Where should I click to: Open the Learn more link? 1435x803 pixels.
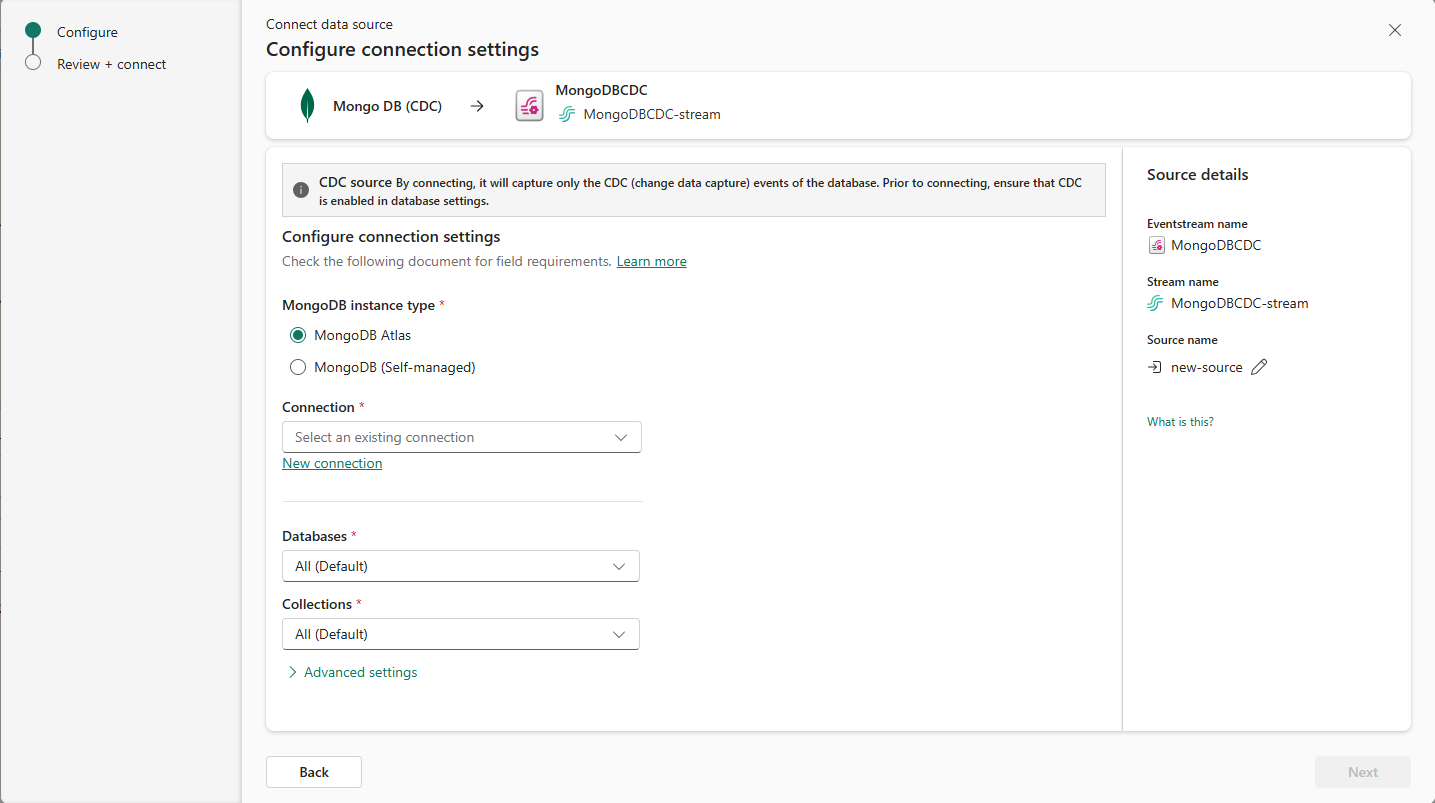click(651, 261)
